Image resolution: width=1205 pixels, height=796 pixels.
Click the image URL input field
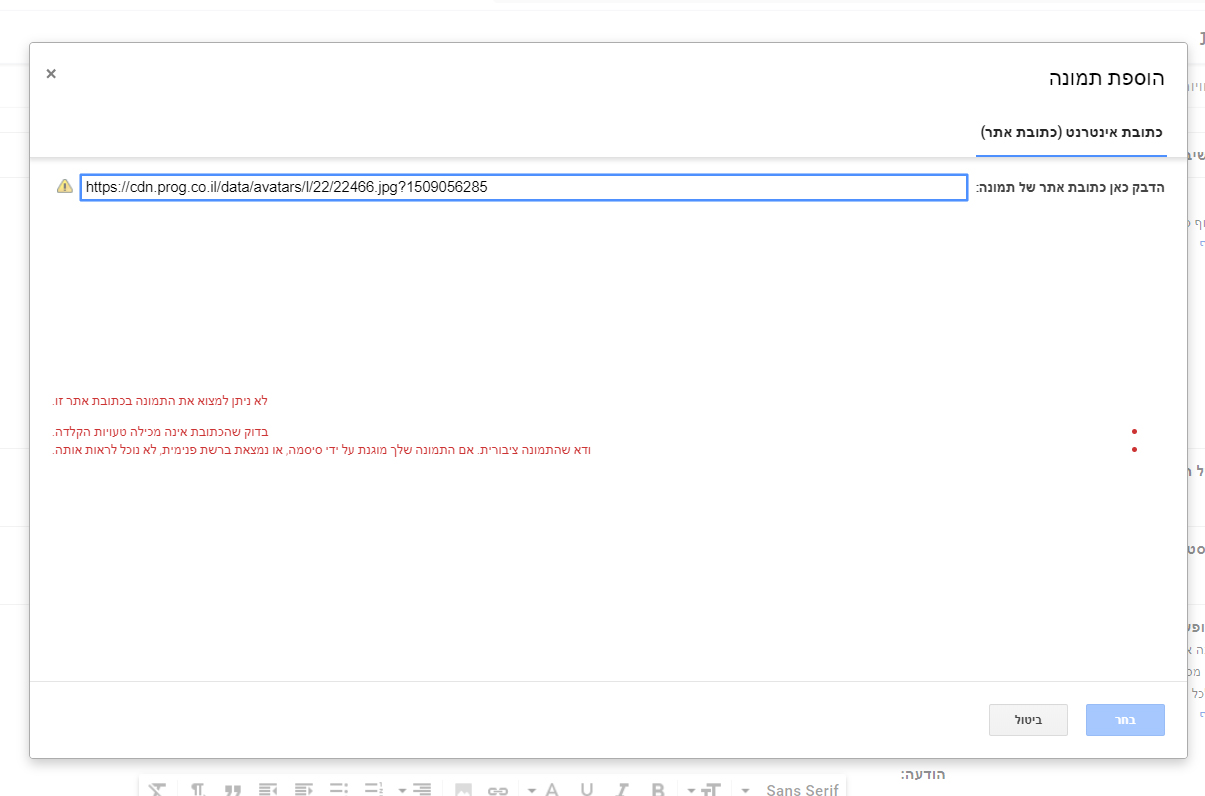(524, 187)
